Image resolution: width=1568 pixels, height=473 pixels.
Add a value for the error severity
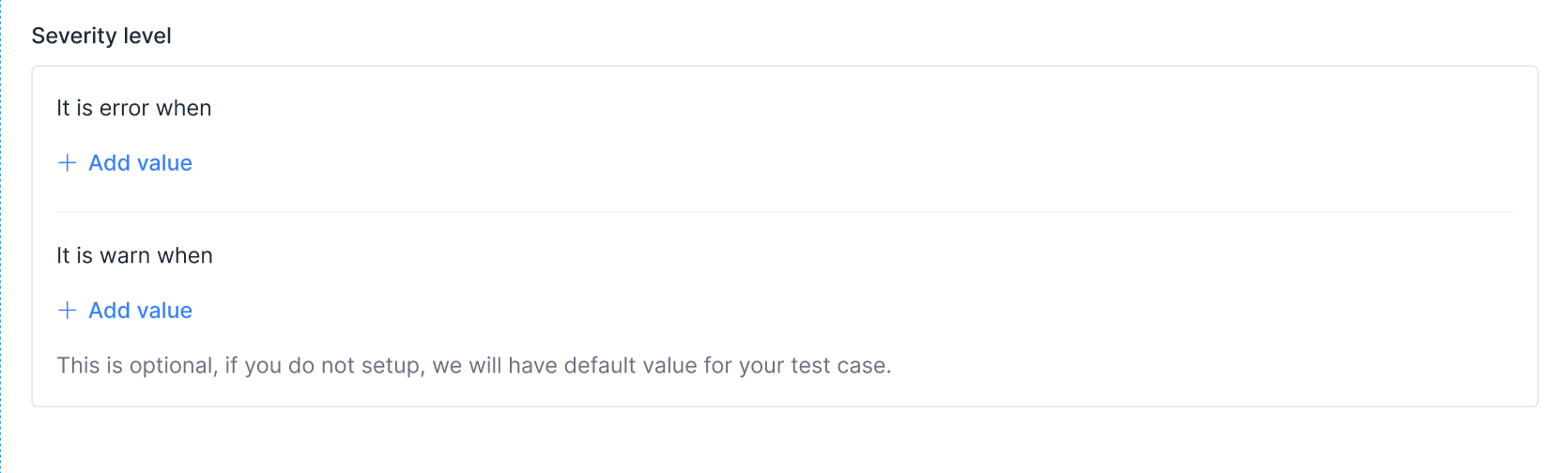[x=140, y=163]
